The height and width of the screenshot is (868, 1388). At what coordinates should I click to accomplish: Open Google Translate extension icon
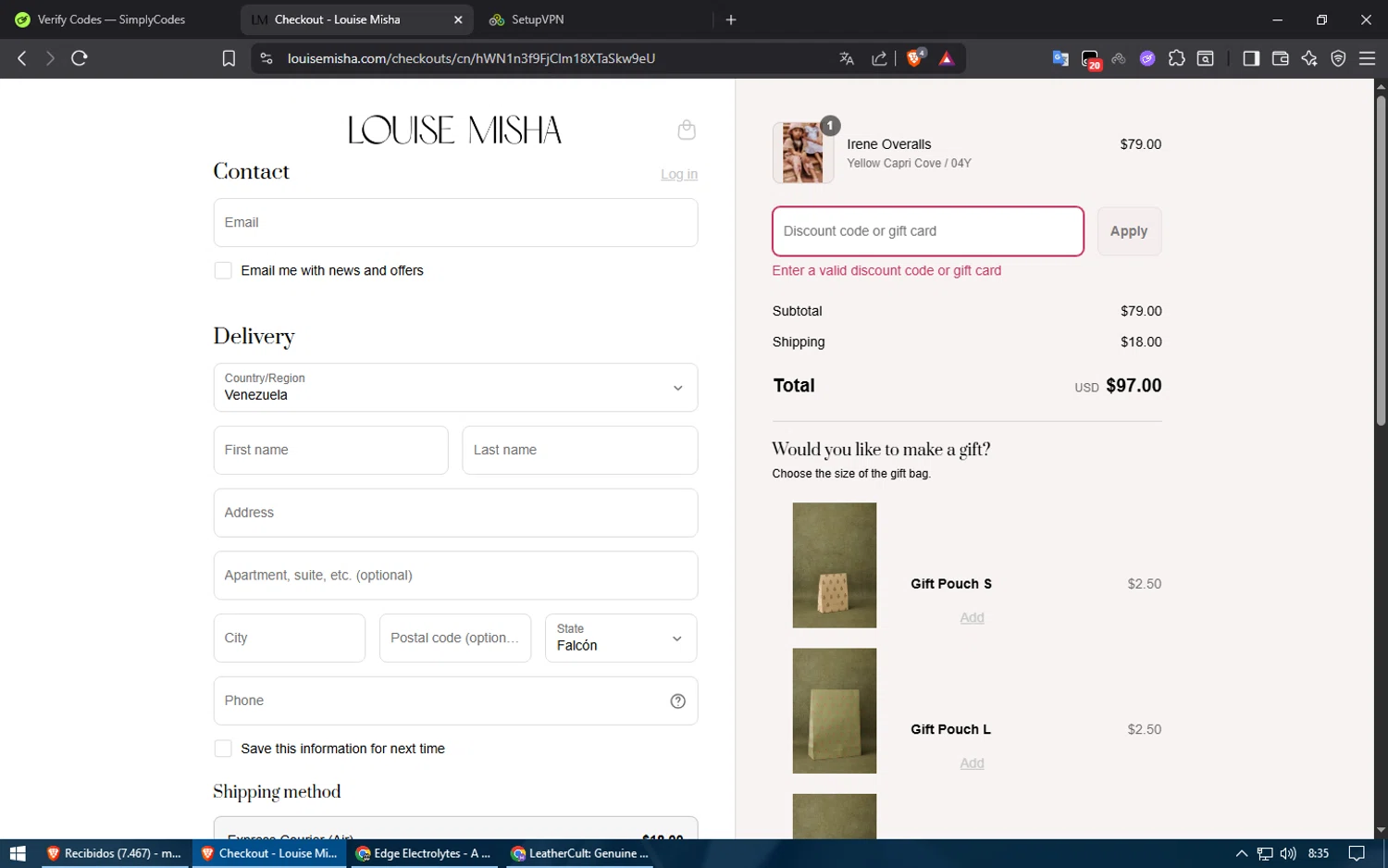point(1060,58)
